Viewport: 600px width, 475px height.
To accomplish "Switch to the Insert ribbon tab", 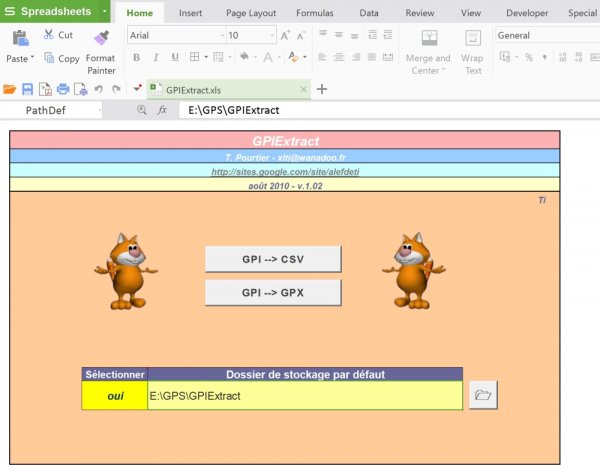I will [x=190, y=13].
